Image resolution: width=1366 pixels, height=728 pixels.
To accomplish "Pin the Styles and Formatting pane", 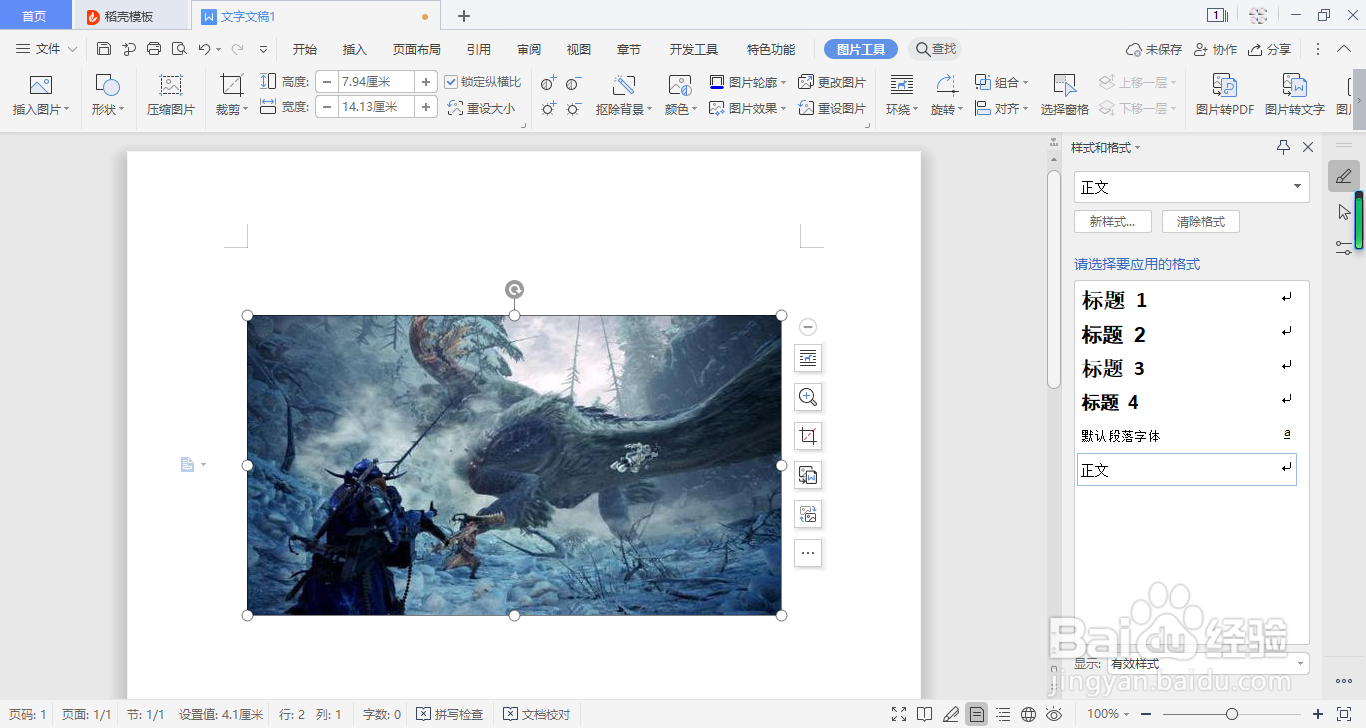I will 1284,147.
